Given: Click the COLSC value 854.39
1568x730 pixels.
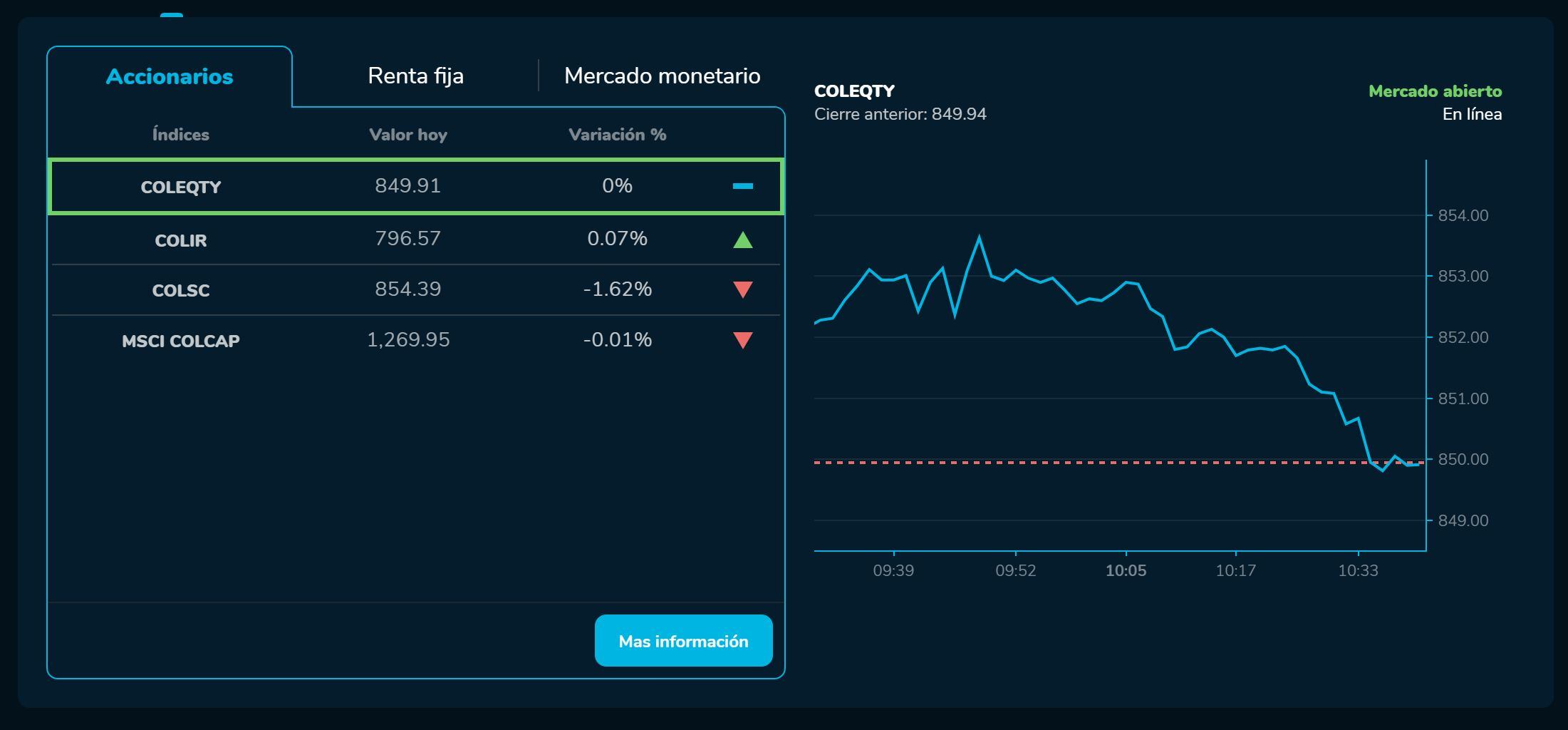Looking at the screenshot, I should [408, 289].
